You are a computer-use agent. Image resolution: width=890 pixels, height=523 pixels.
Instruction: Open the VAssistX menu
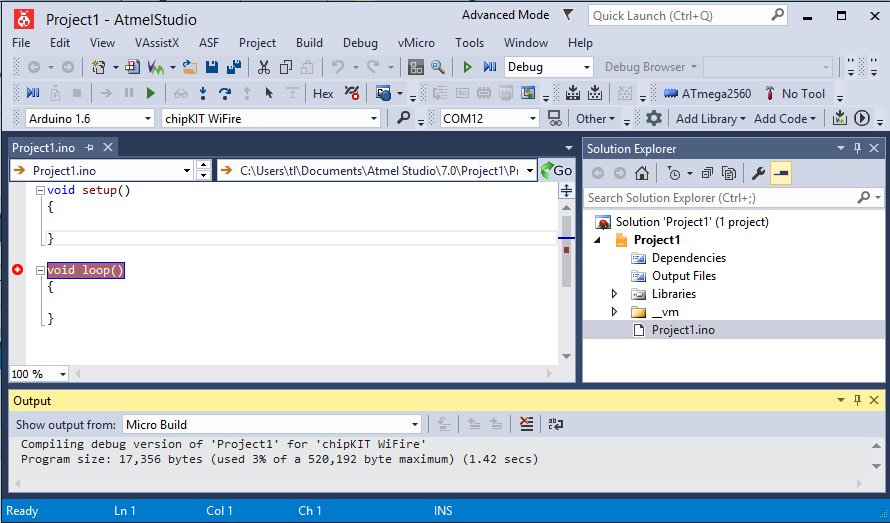[x=157, y=43]
